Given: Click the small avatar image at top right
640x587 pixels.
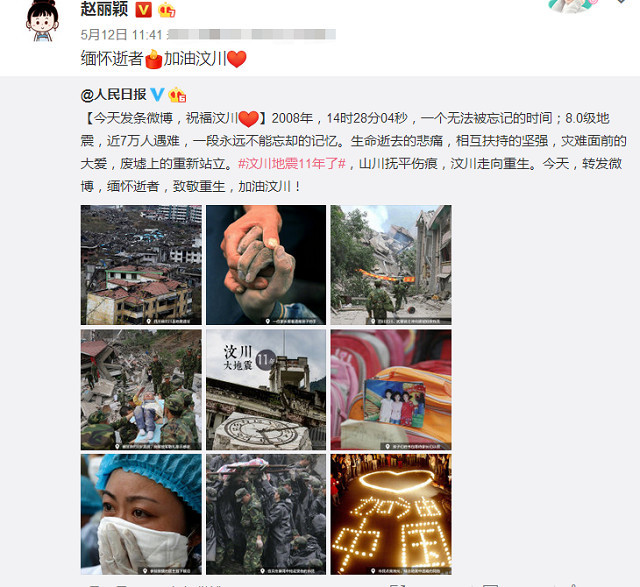Looking at the screenshot, I should click(x=571, y=5).
